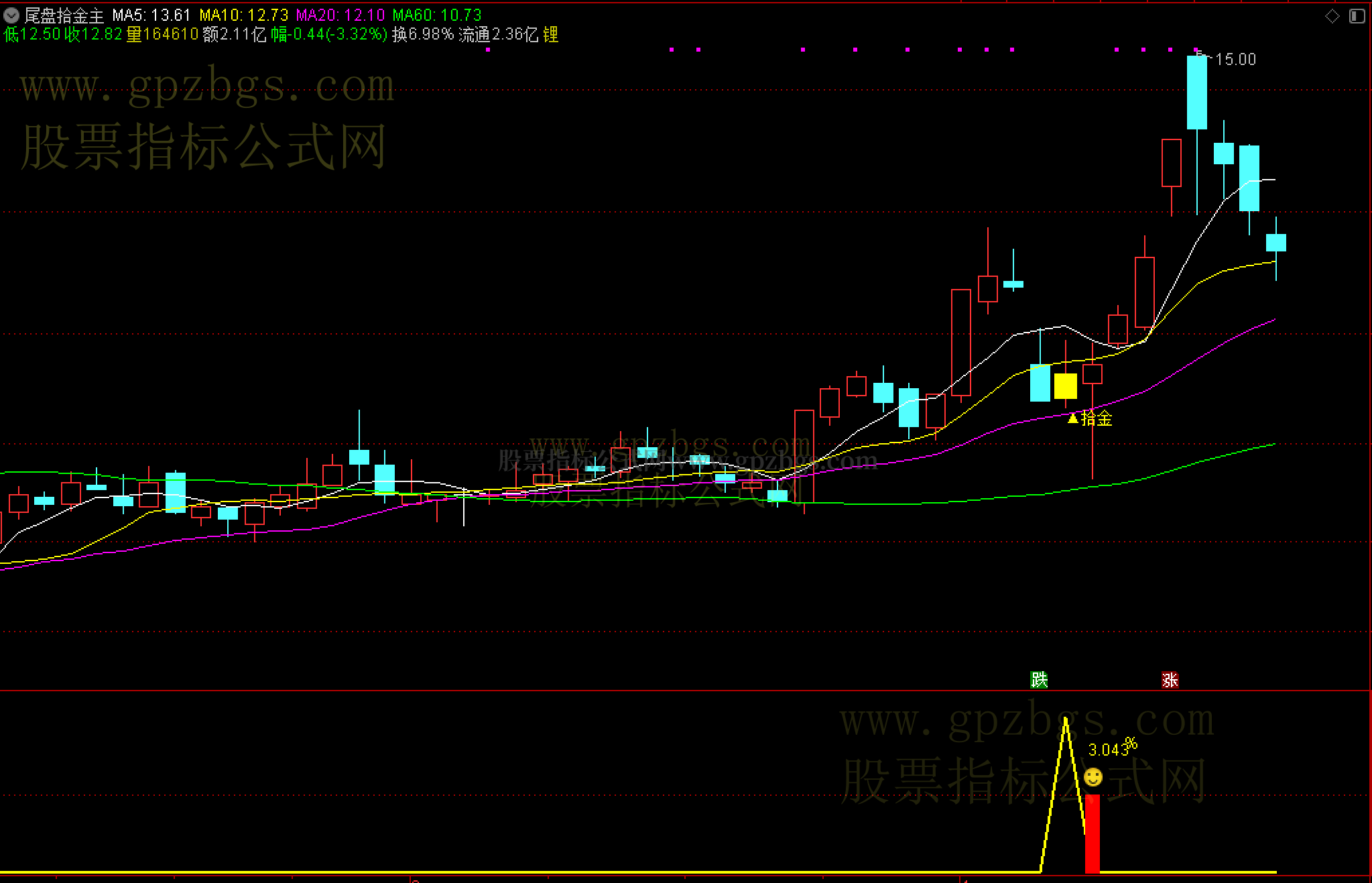This screenshot has width=1372, height=883.
Task: Click the MA20: 12.10 label
Action: click(340, 15)
